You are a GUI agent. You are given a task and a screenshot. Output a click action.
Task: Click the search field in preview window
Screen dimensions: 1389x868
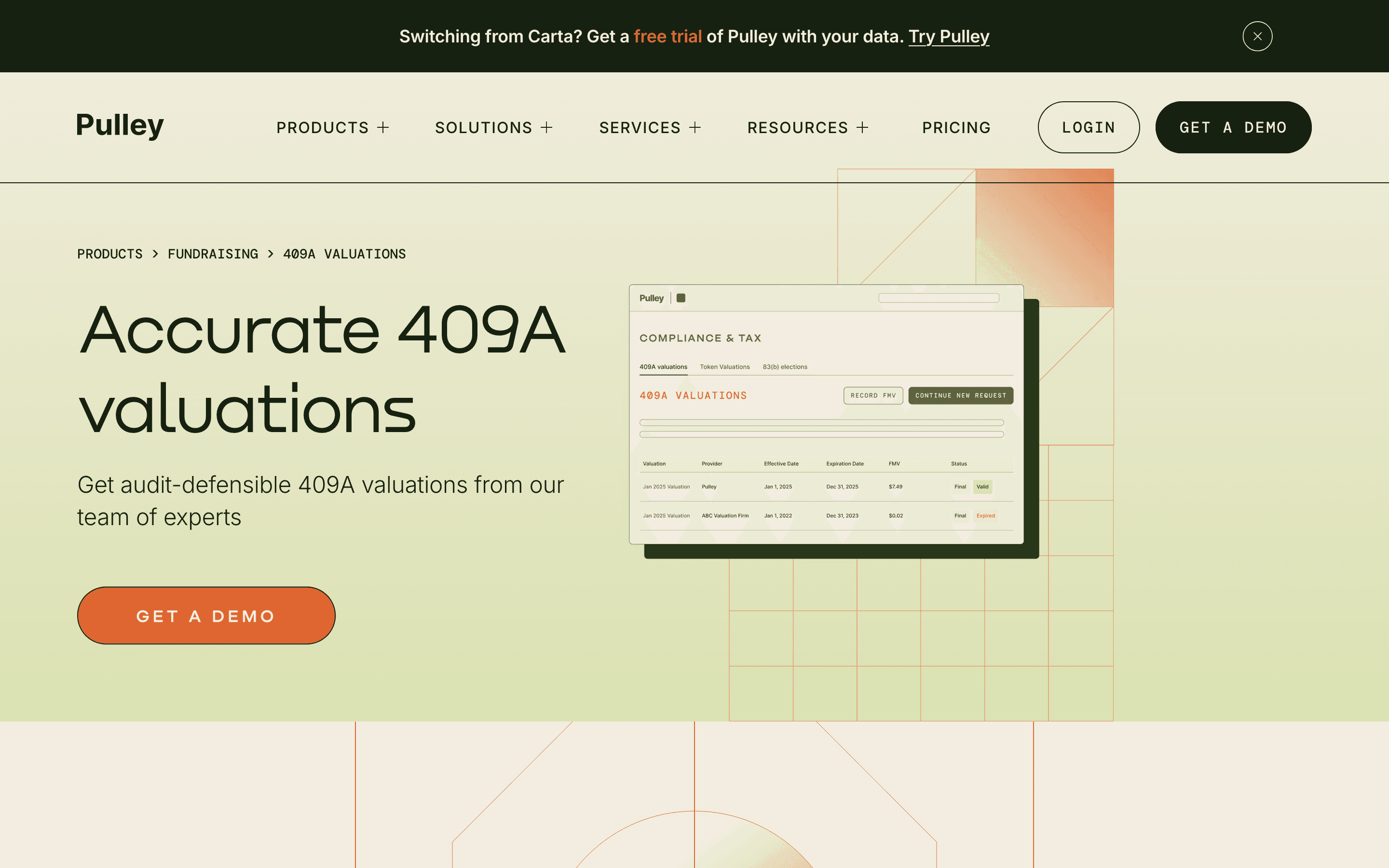pos(939,298)
